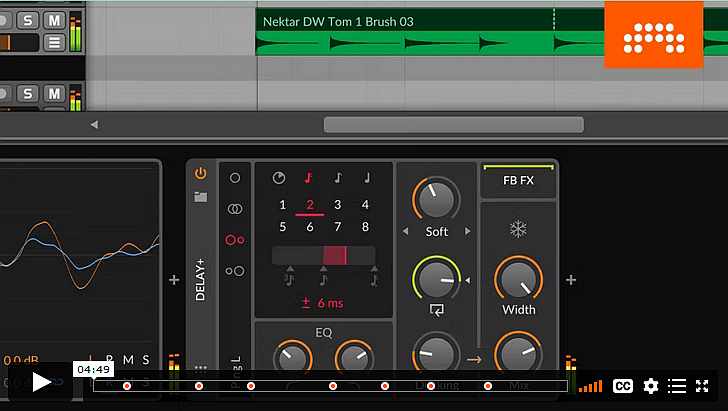This screenshot has width=728, height=411.
Task: Set the delay beat count to 8
Action: pos(365,227)
